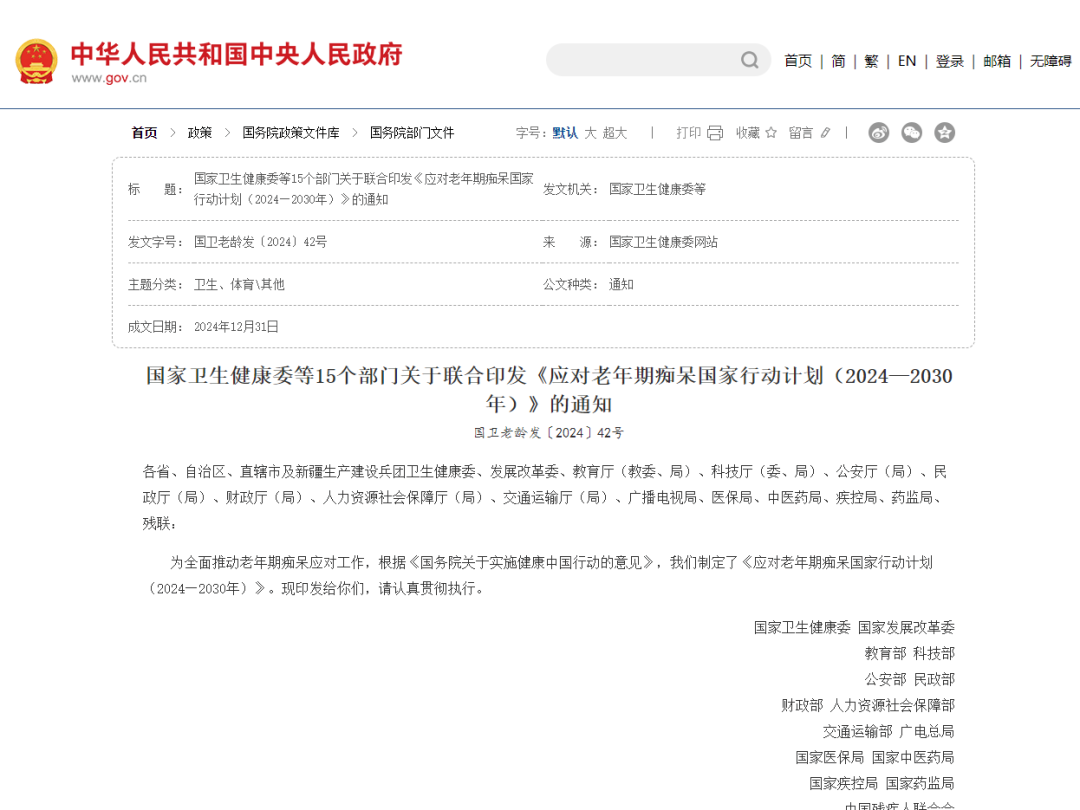The height and width of the screenshot is (810, 1080).
Task: Focus the site search input field
Action: coord(658,60)
